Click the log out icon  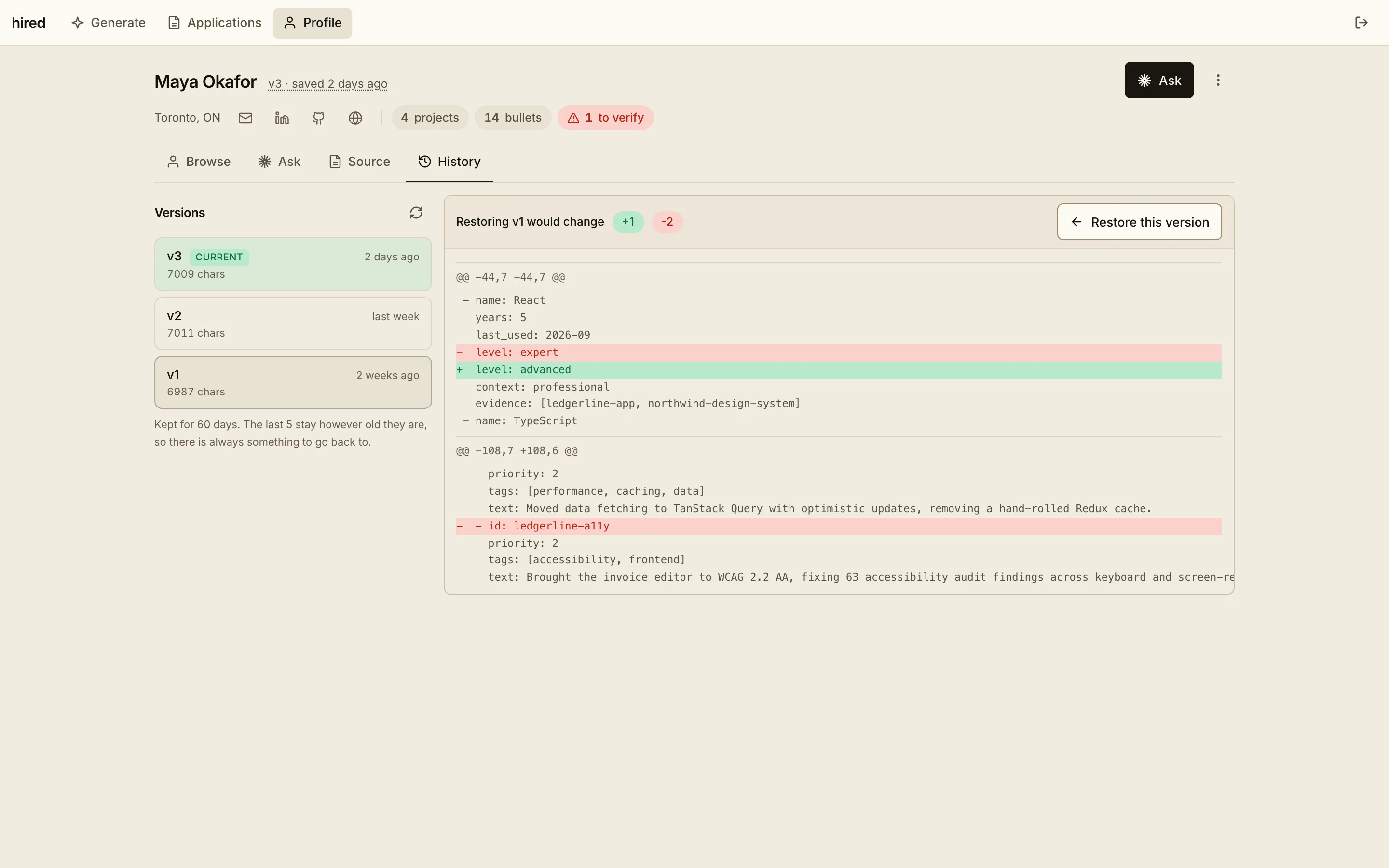coord(1361,23)
